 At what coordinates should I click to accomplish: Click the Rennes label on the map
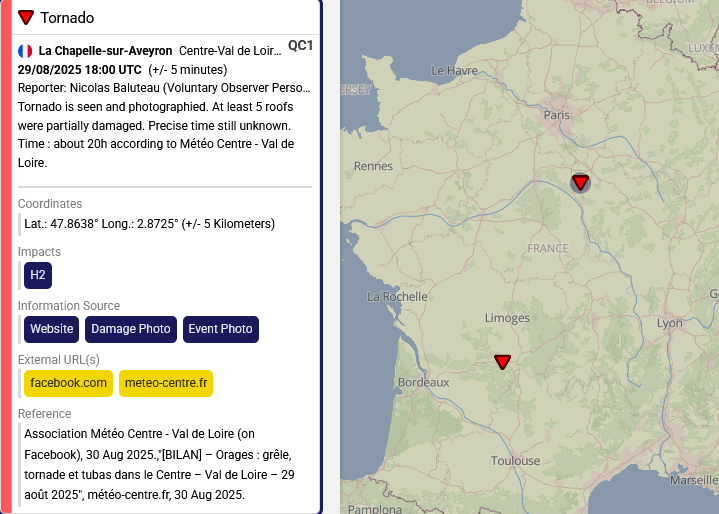pyautogui.click(x=373, y=166)
